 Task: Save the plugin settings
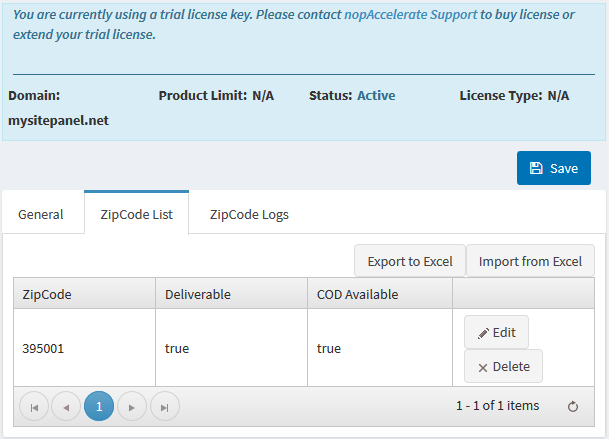pos(553,168)
